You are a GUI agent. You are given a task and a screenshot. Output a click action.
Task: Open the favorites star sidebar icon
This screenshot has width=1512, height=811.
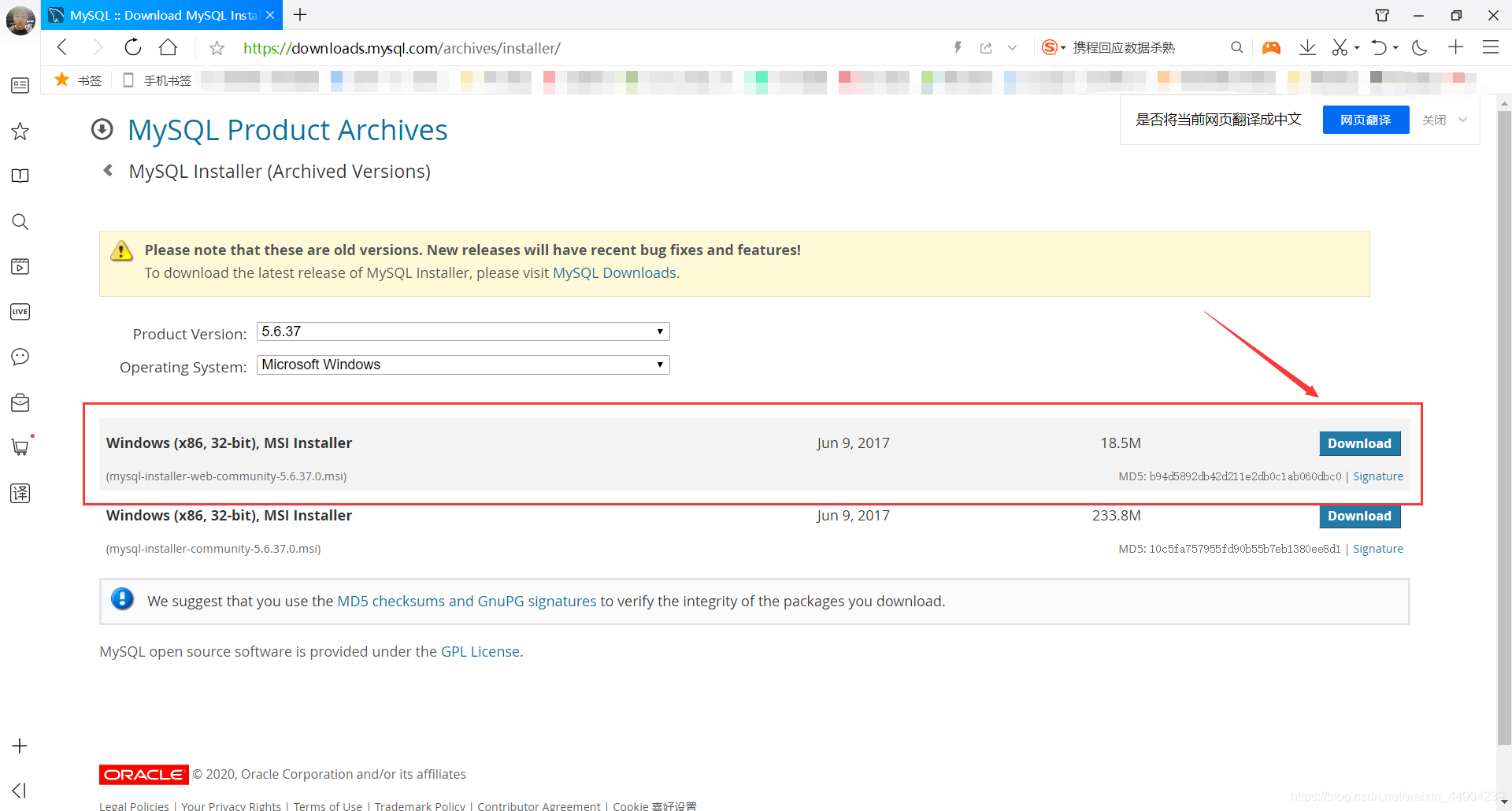click(x=20, y=131)
